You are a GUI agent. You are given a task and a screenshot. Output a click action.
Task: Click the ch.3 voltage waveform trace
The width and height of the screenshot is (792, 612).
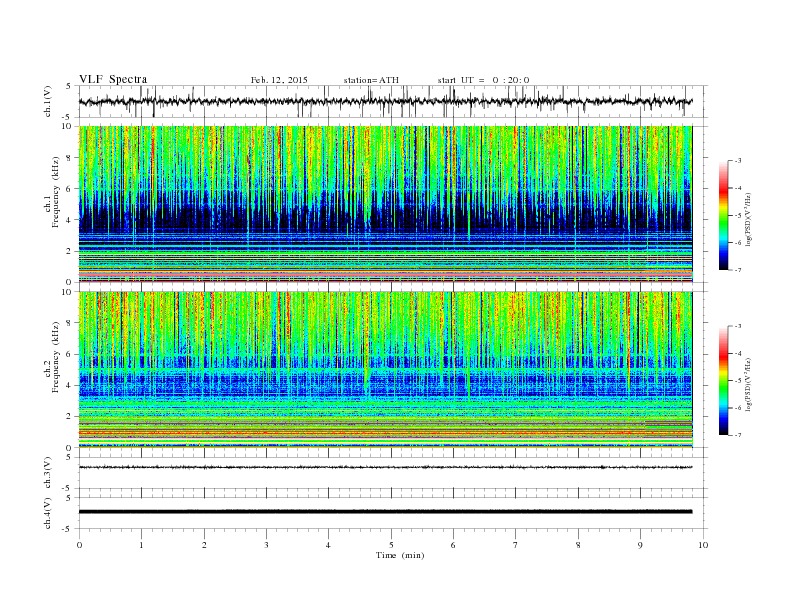(385, 467)
